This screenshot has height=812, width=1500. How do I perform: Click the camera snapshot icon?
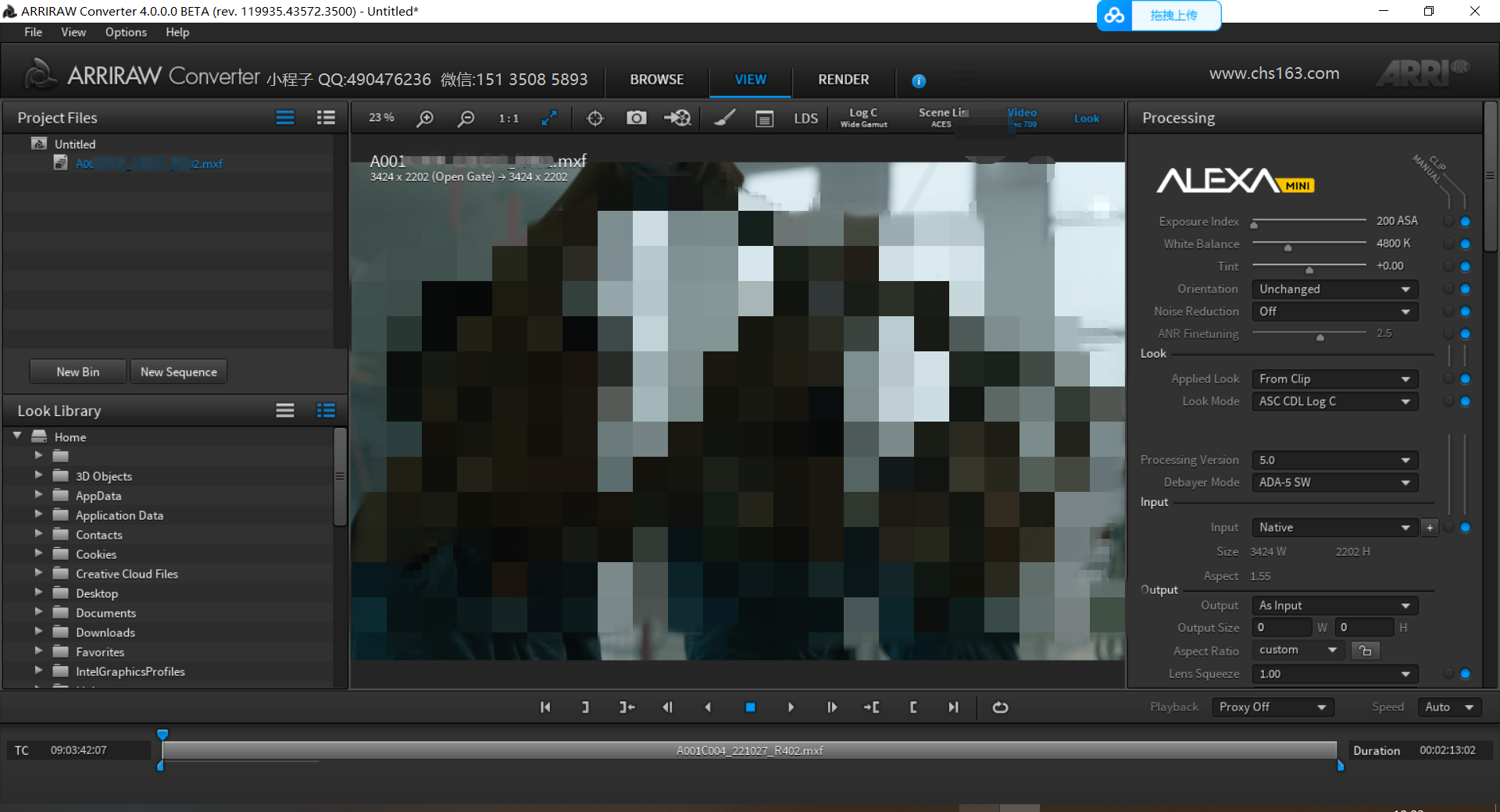[x=637, y=118]
